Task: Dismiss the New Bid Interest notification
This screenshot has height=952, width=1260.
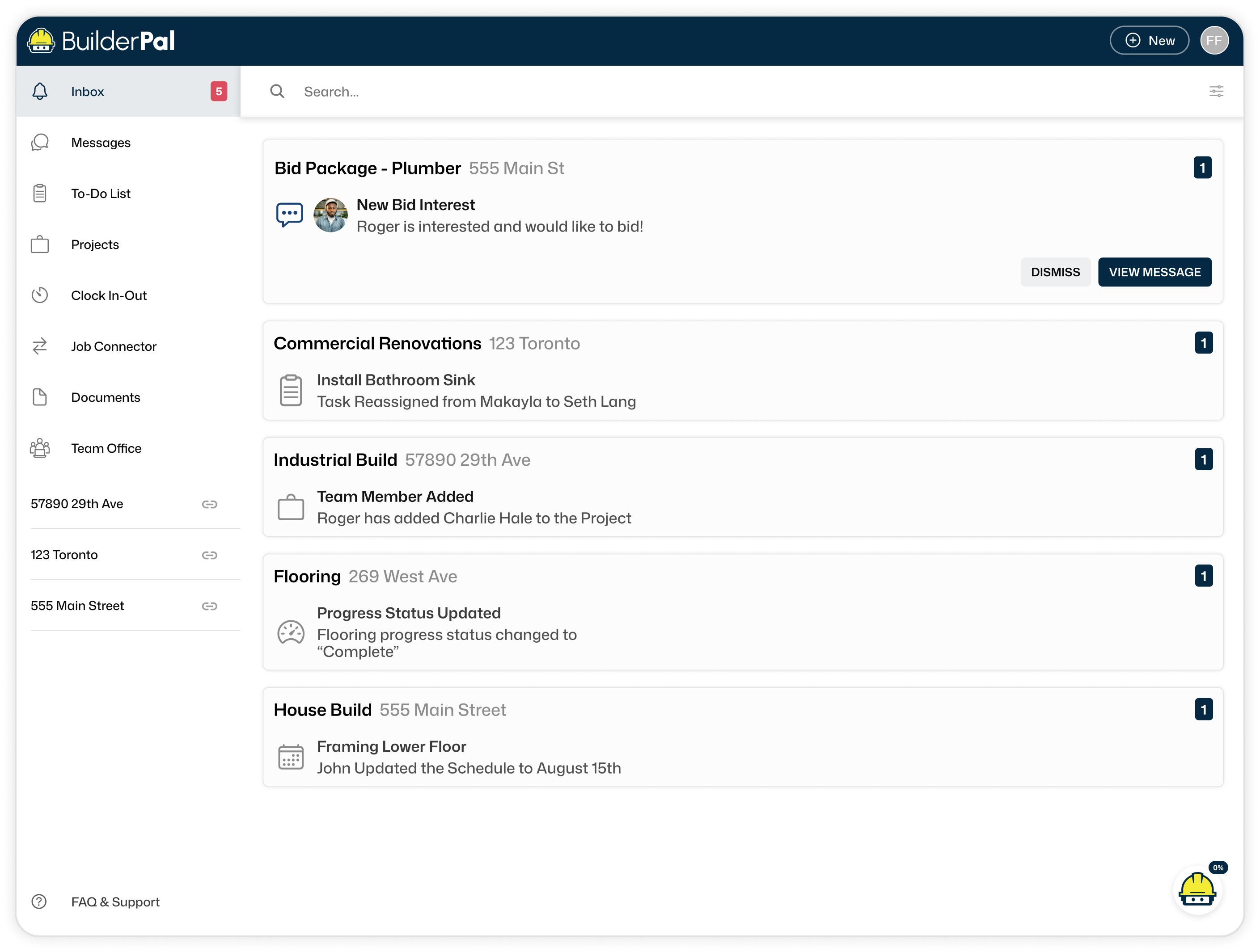Action: pyautogui.click(x=1054, y=272)
